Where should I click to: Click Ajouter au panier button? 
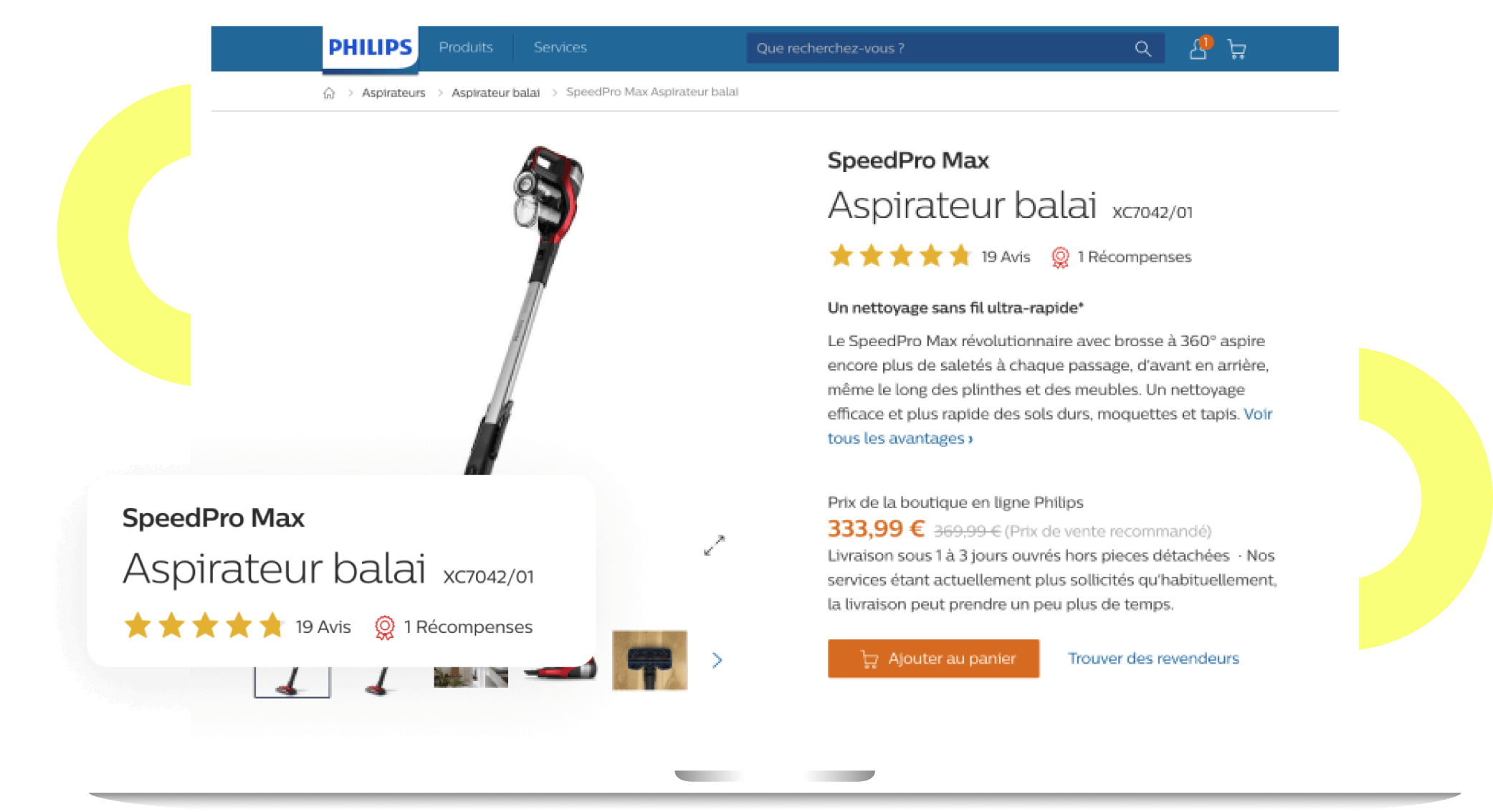point(933,658)
